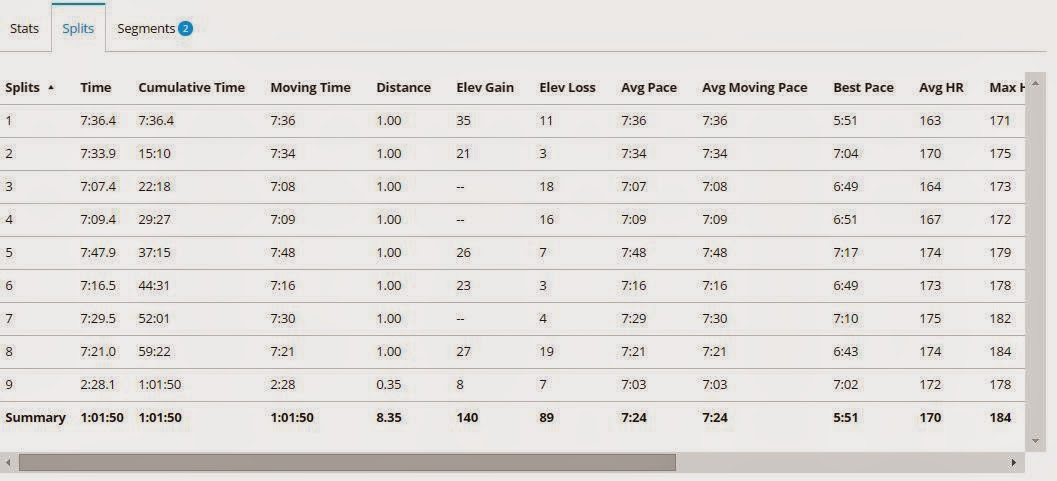Click the Distance column header
The height and width of the screenshot is (481, 1057).
[403, 88]
